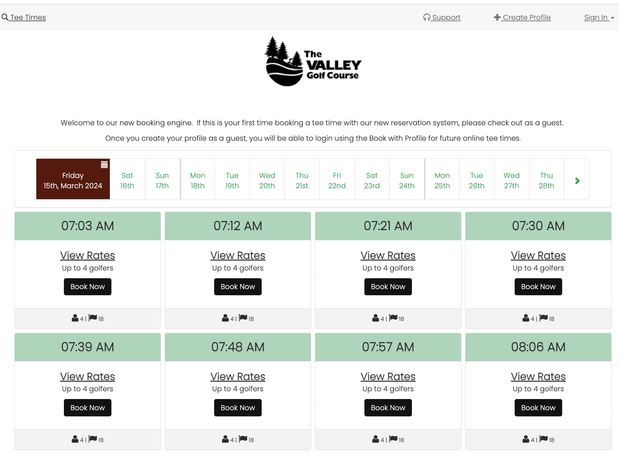Click the plus icon for Create Profile
This screenshot has height=453, width=619.
coord(497,17)
